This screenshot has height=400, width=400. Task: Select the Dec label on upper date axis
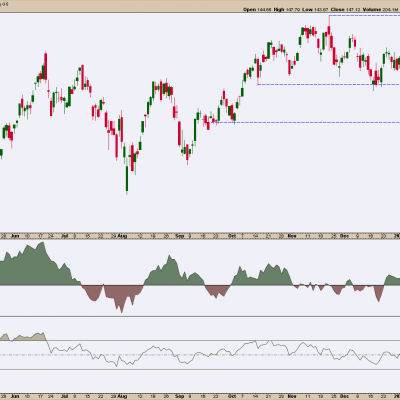(344, 236)
